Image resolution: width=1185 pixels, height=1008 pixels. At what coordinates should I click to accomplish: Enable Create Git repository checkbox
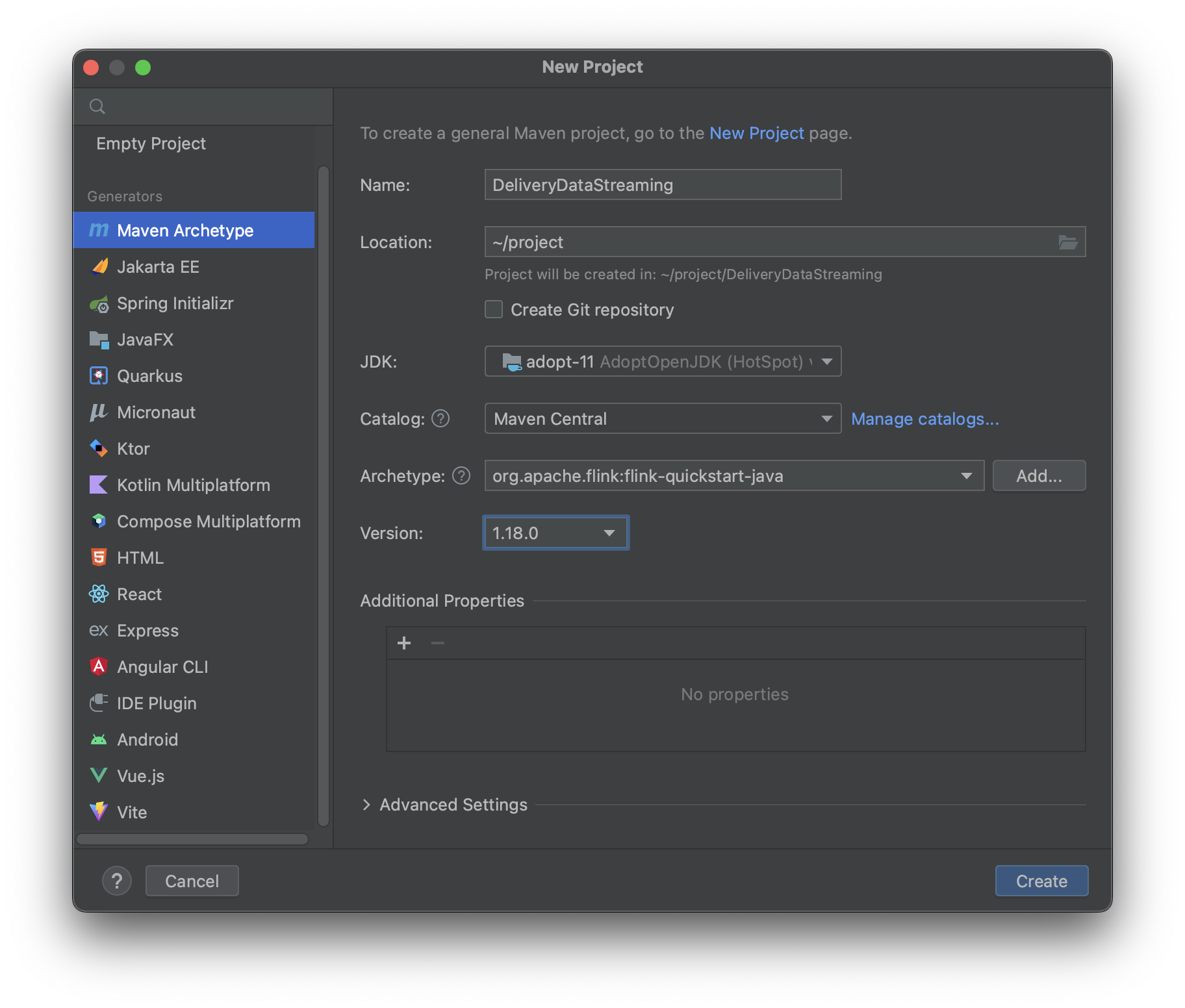tap(494, 309)
